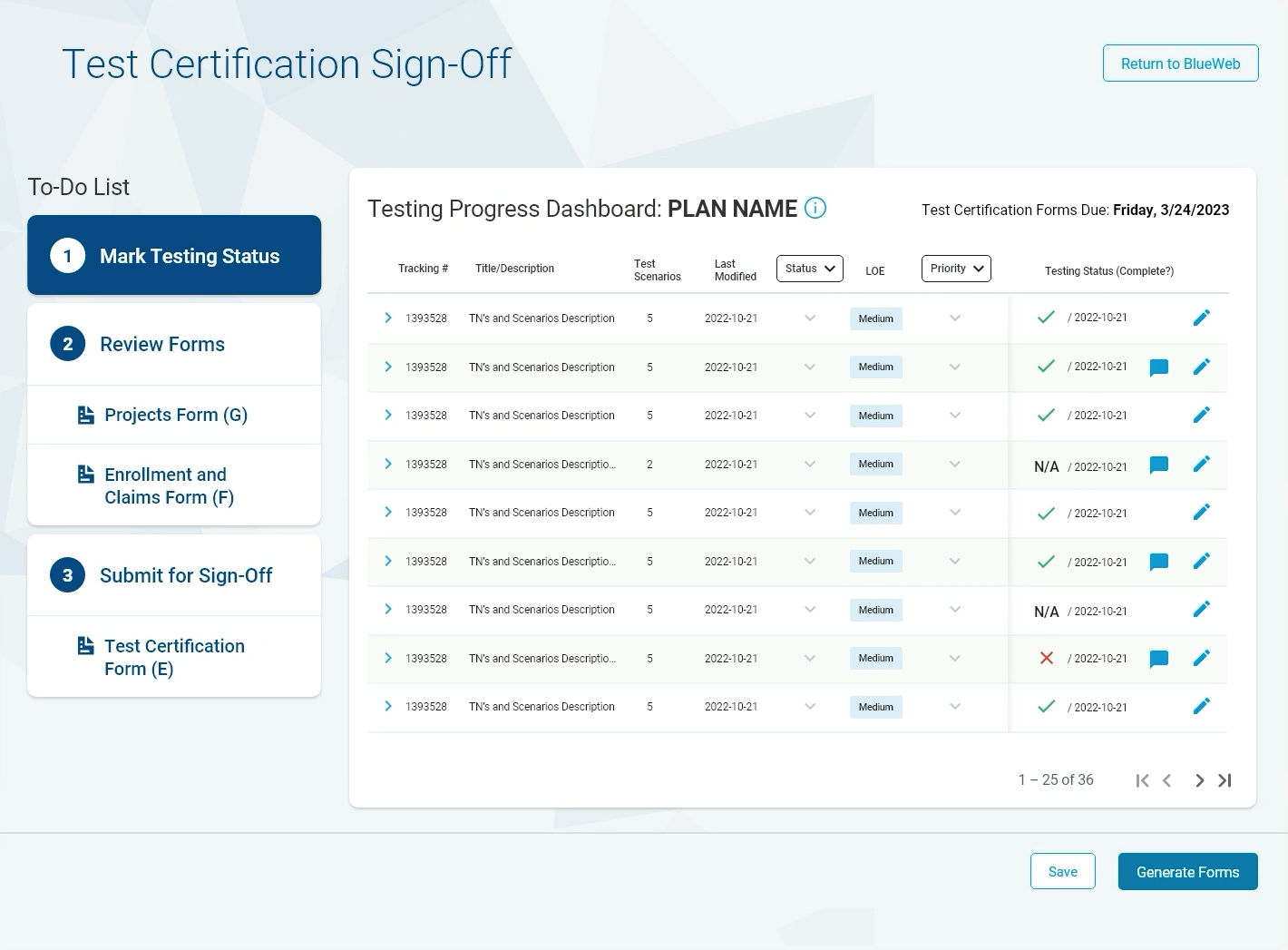Edit the last row using its pencil icon
Image resolution: width=1288 pixels, height=950 pixels.
(x=1202, y=705)
